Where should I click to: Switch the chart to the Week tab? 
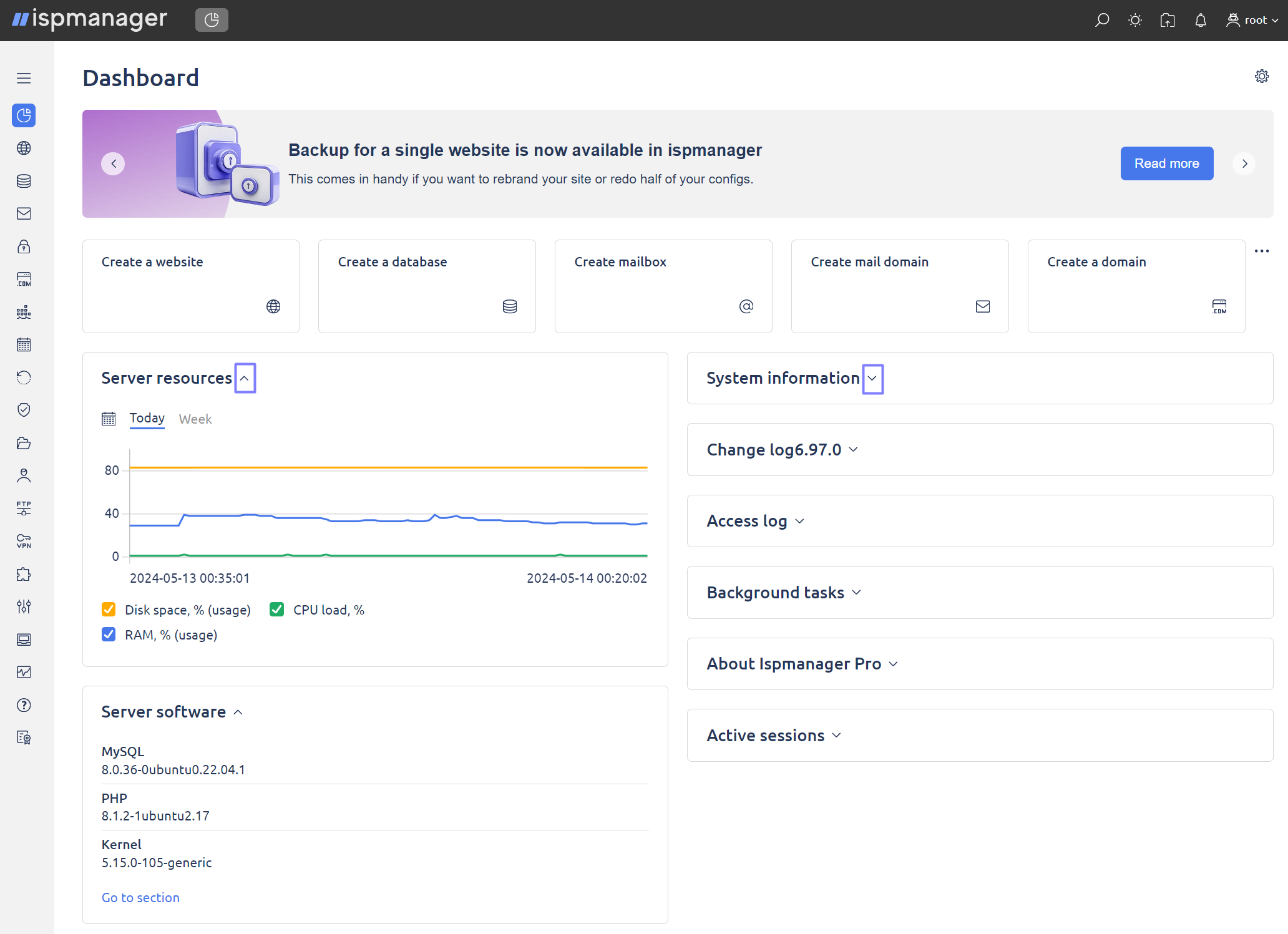pyautogui.click(x=195, y=419)
